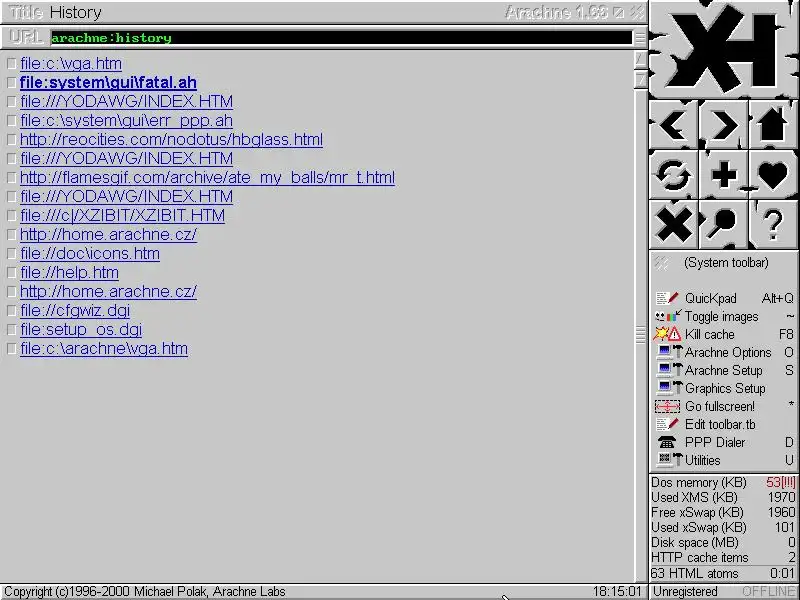
Task: Tick checkbox beside flamesgif mr_t.html link
Action: [11, 178]
